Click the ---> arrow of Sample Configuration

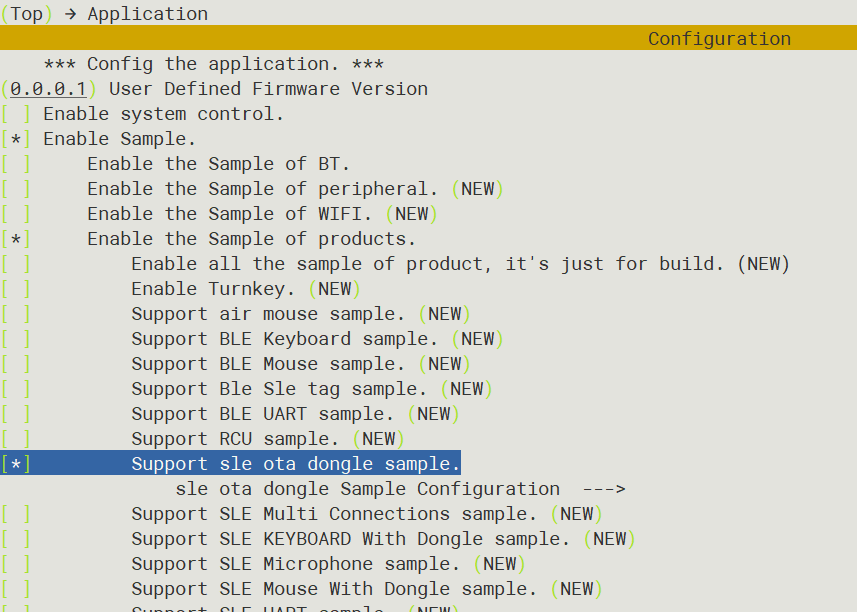[604, 489]
